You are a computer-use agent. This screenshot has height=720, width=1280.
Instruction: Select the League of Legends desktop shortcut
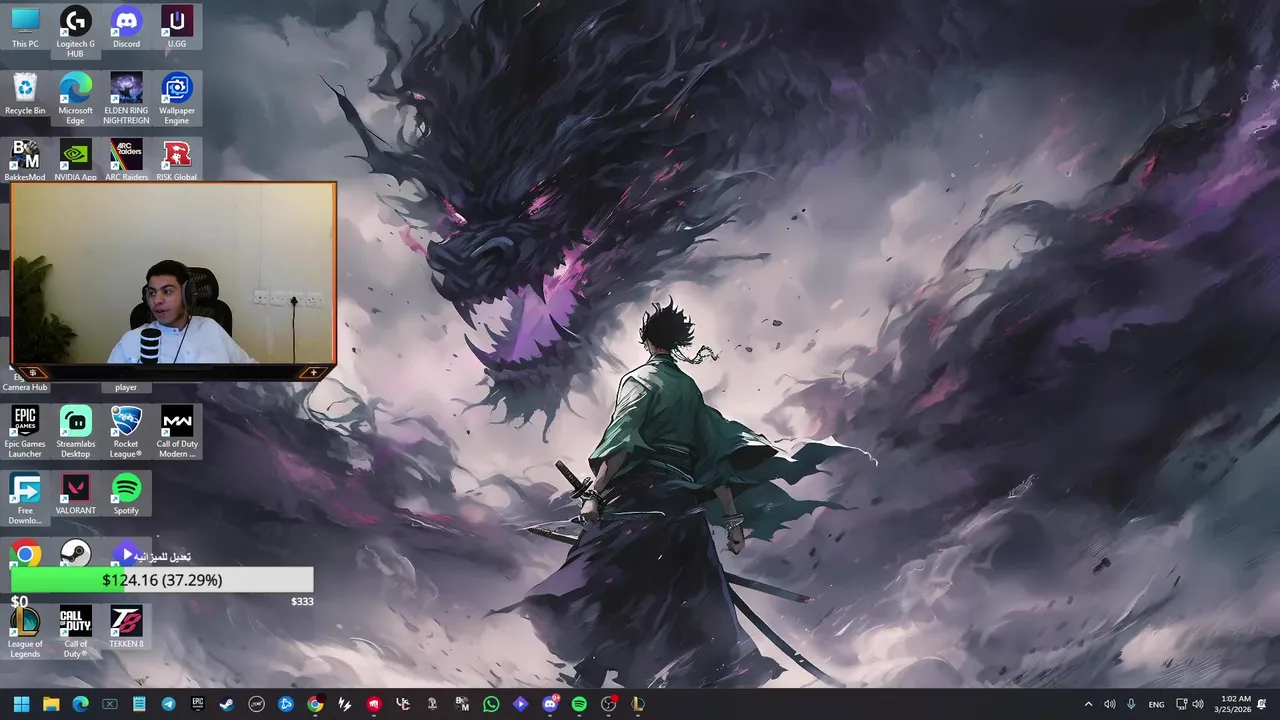point(25,632)
